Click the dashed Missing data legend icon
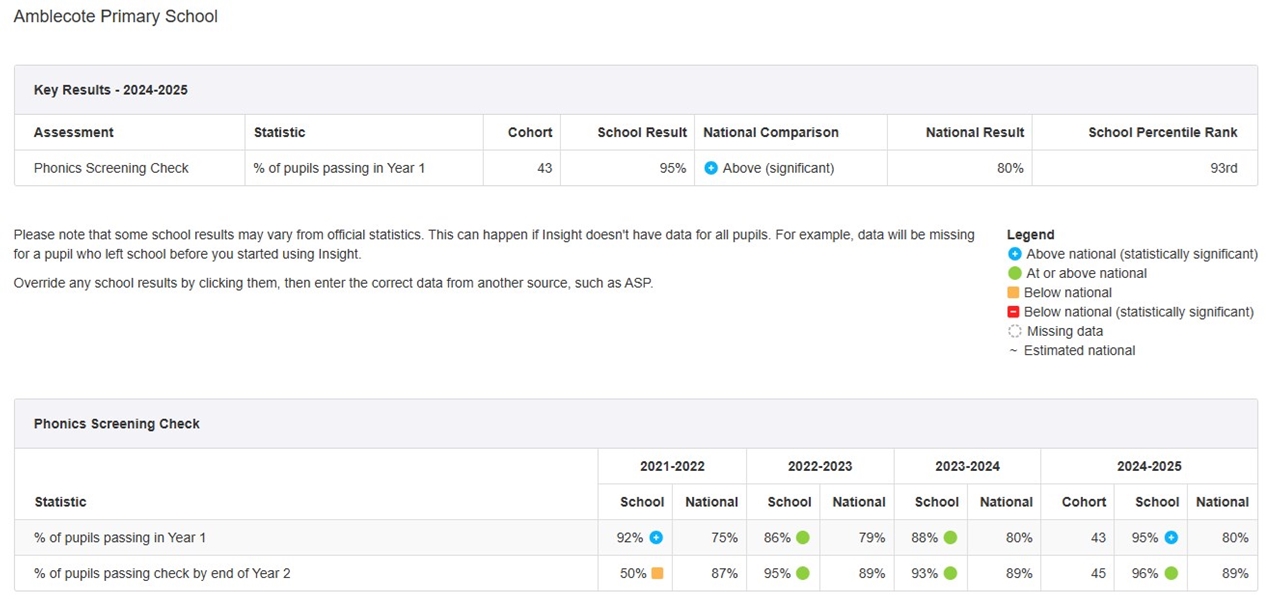The height and width of the screenshot is (605, 1280). pos(1015,331)
